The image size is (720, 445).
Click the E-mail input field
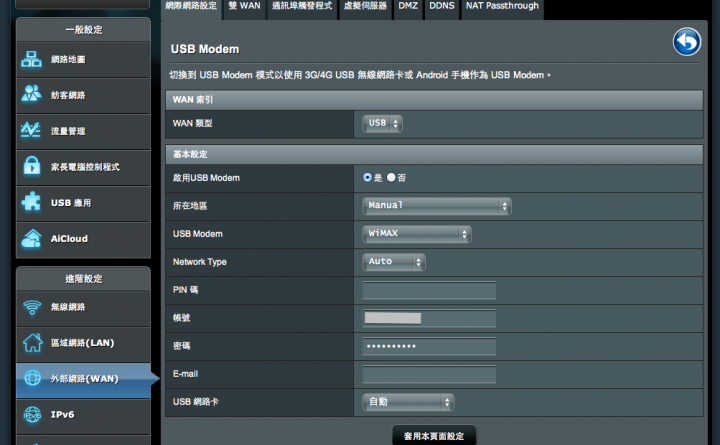click(x=429, y=374)
